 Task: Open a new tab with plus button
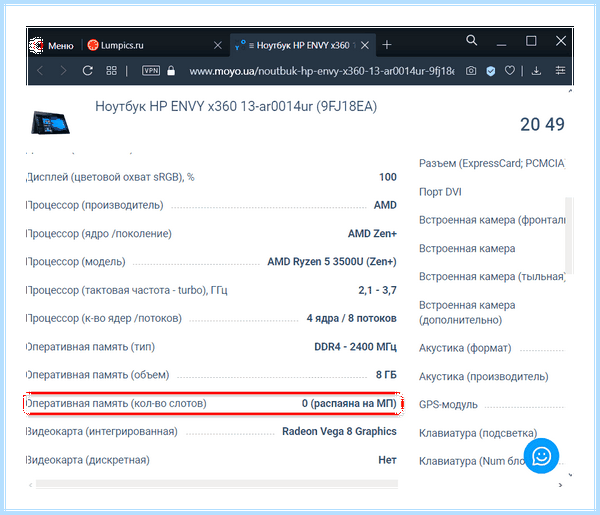387,45
